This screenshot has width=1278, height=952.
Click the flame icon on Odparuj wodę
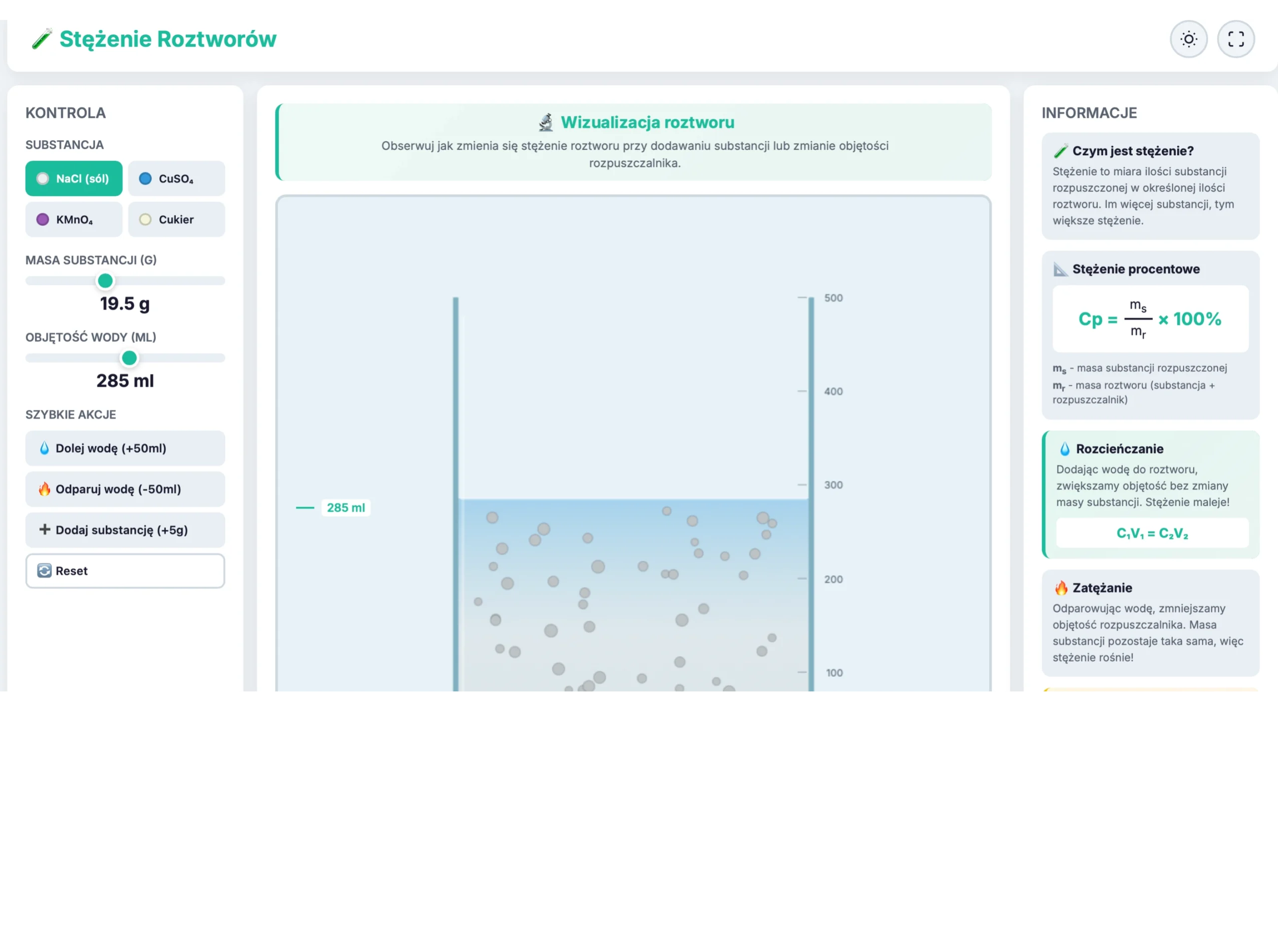click(44, 489)
